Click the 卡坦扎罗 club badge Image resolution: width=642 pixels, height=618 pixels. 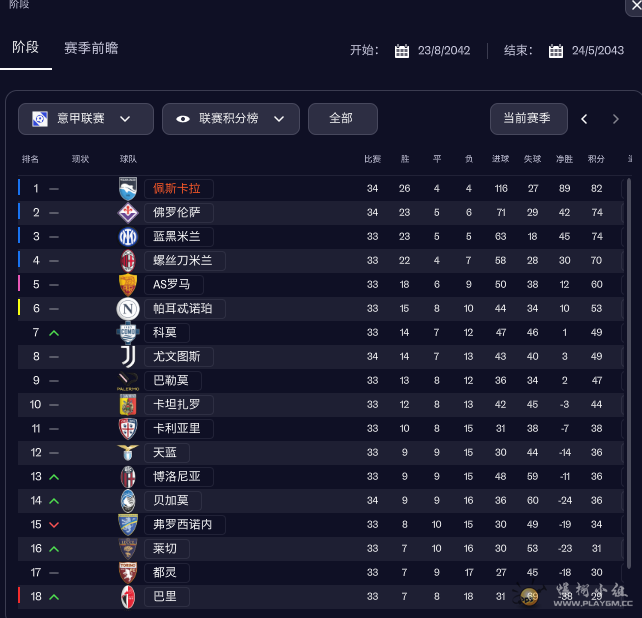(x=128, y=404)
